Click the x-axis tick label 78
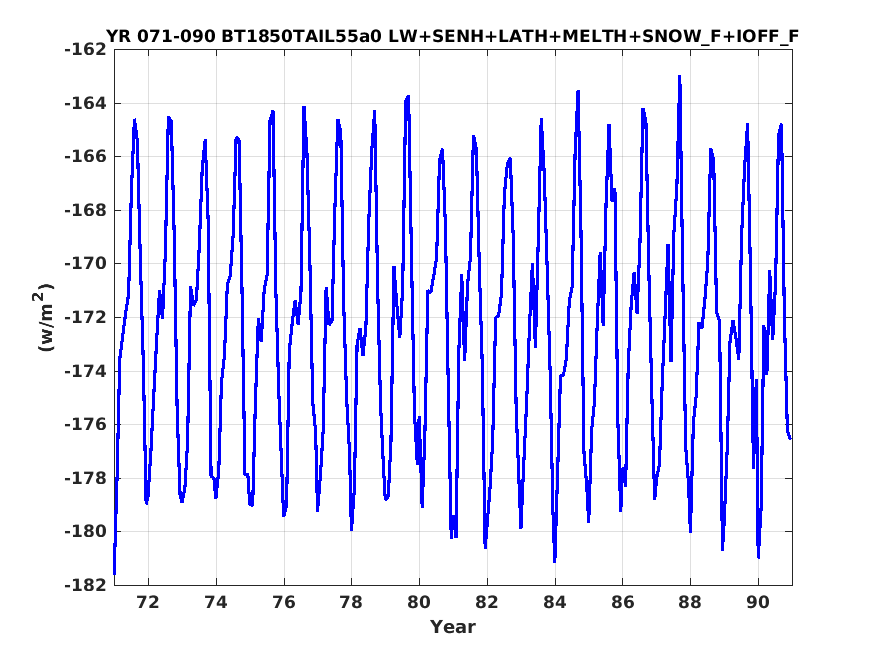Screen dimensions: 875x656 click(x=352, y=602)
